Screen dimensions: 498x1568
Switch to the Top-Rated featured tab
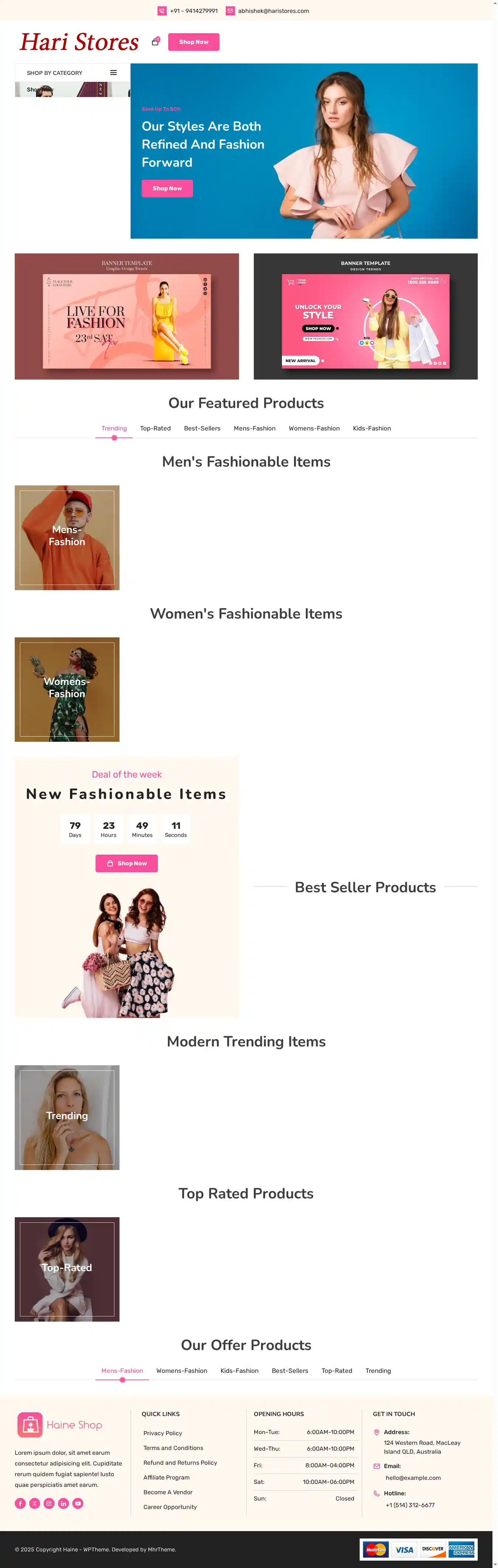(155, 429)
